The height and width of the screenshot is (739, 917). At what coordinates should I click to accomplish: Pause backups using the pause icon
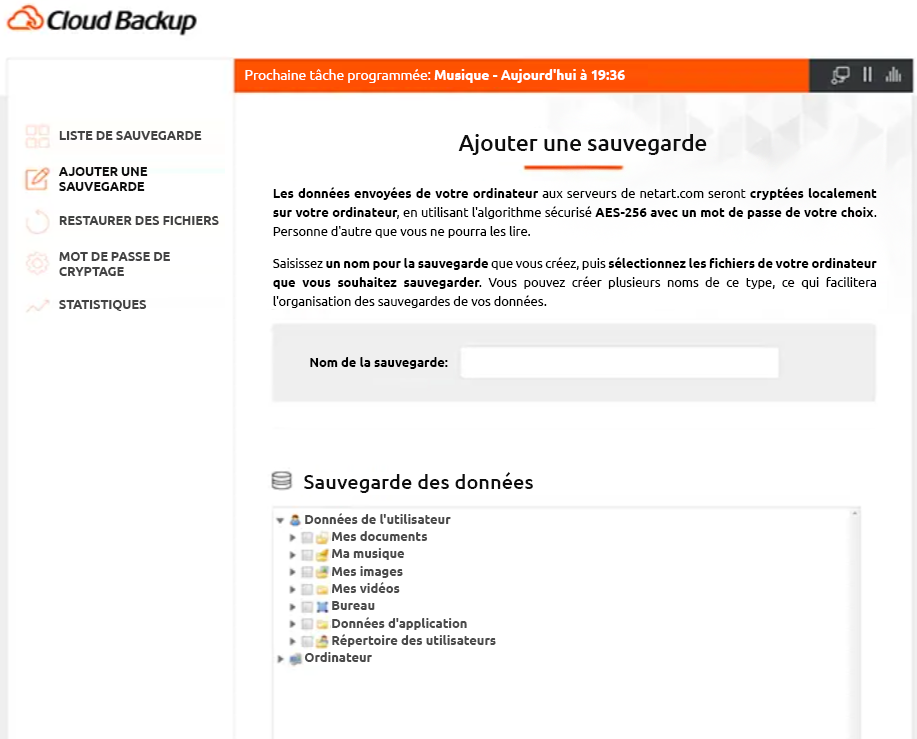[866, 75]
